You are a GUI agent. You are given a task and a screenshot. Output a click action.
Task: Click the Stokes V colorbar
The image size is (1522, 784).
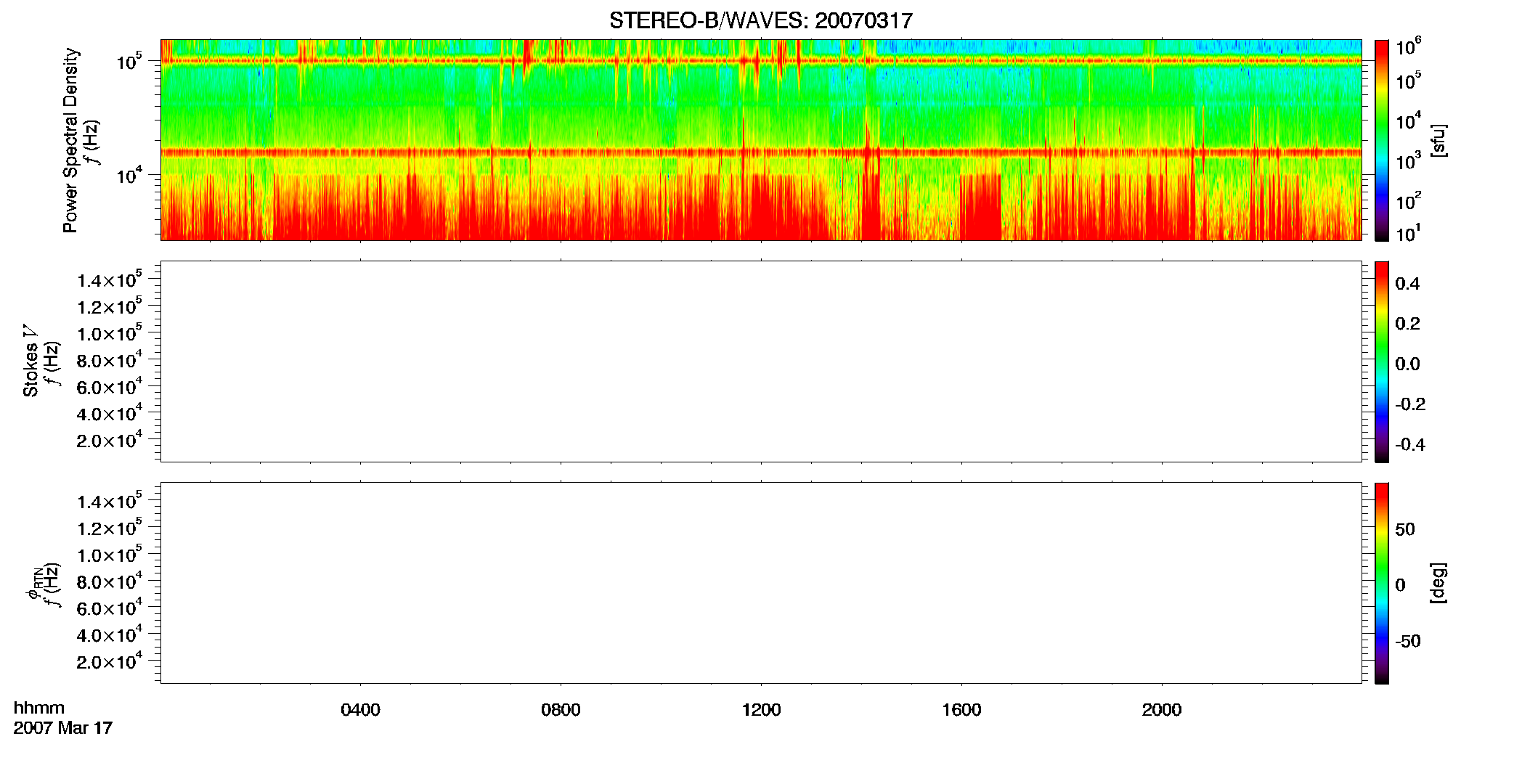click(x=1382, y=362)
